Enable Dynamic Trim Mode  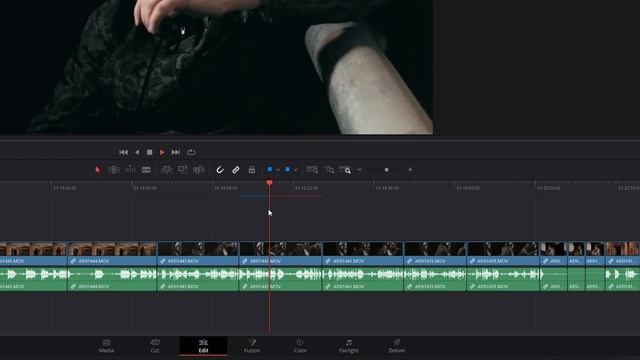click(x=130, y=170)
